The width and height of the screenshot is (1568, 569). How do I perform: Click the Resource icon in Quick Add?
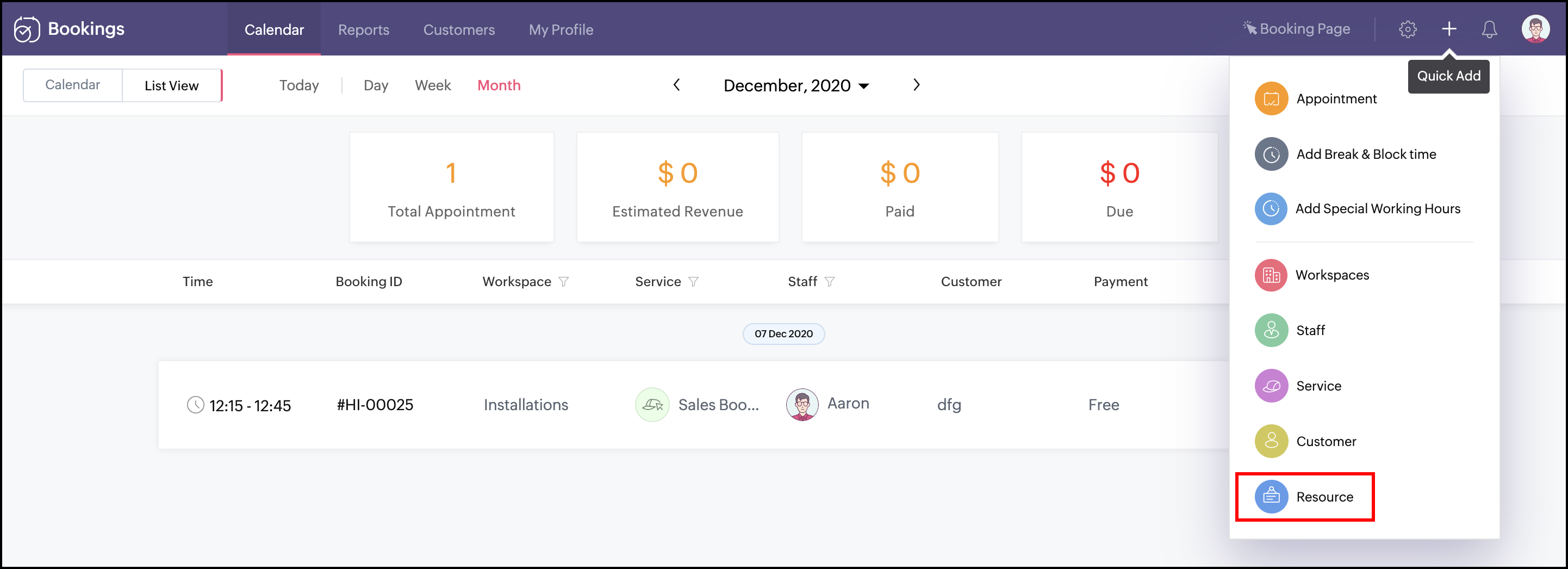point(1271,497)
